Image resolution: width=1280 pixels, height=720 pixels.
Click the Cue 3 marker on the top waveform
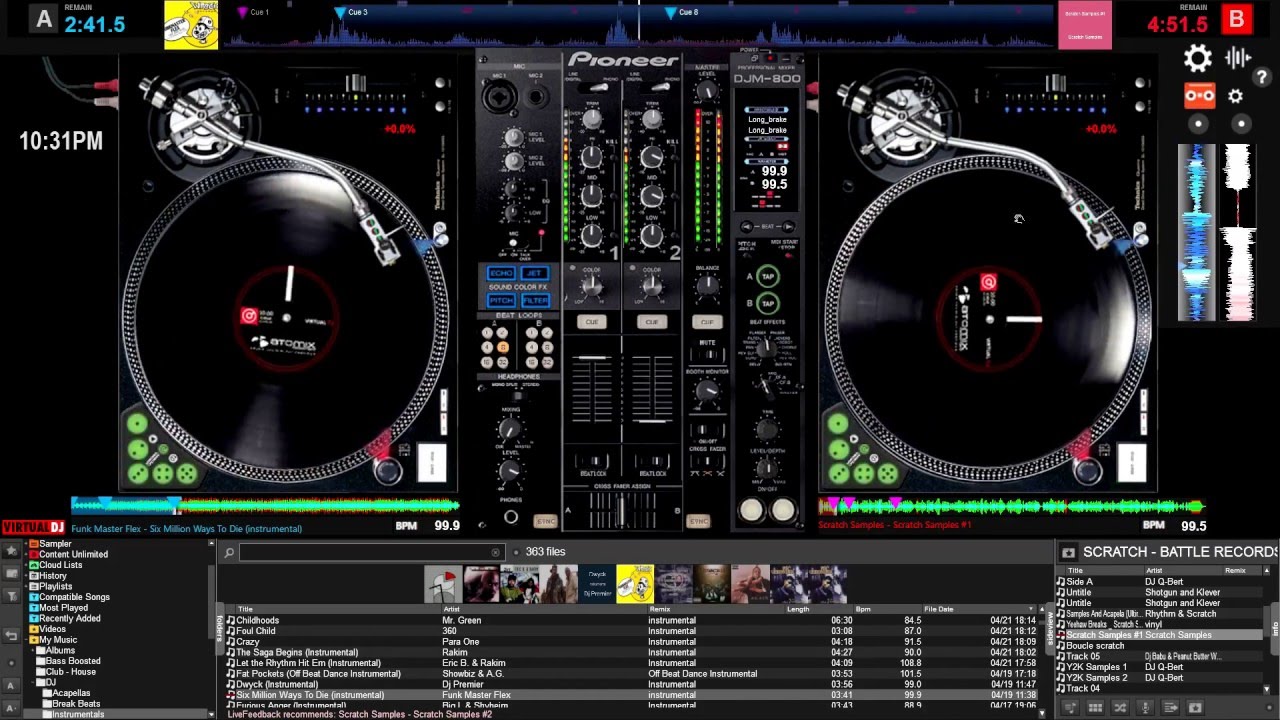pos(340,13)
